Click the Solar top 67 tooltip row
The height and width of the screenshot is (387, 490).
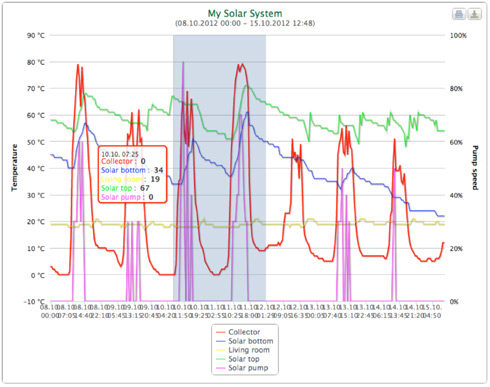point(125,188)
